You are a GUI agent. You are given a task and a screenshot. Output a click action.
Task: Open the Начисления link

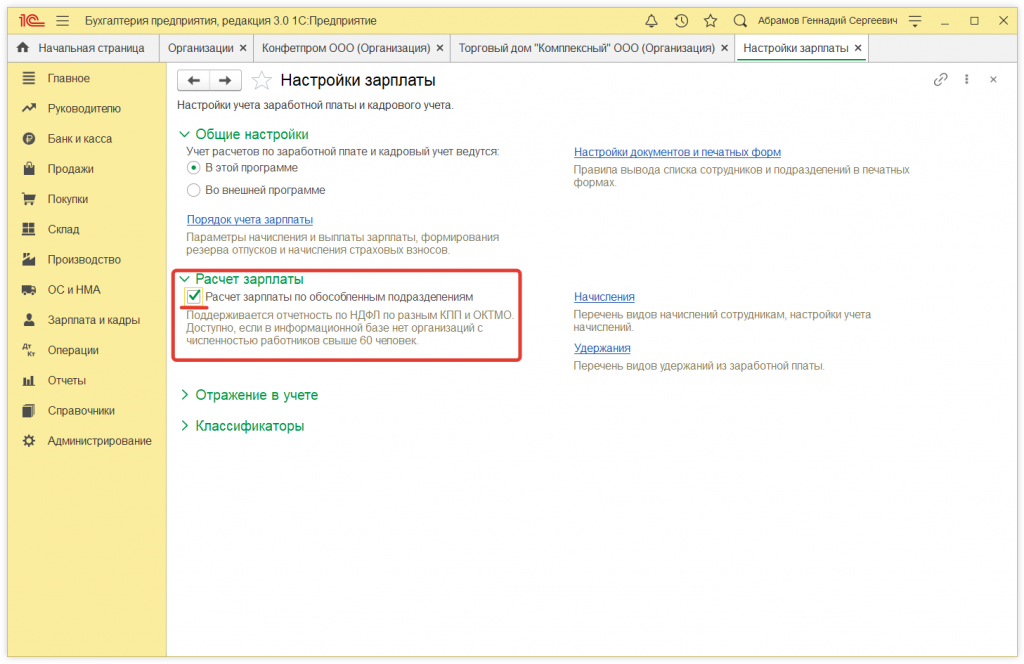[604, 297]
